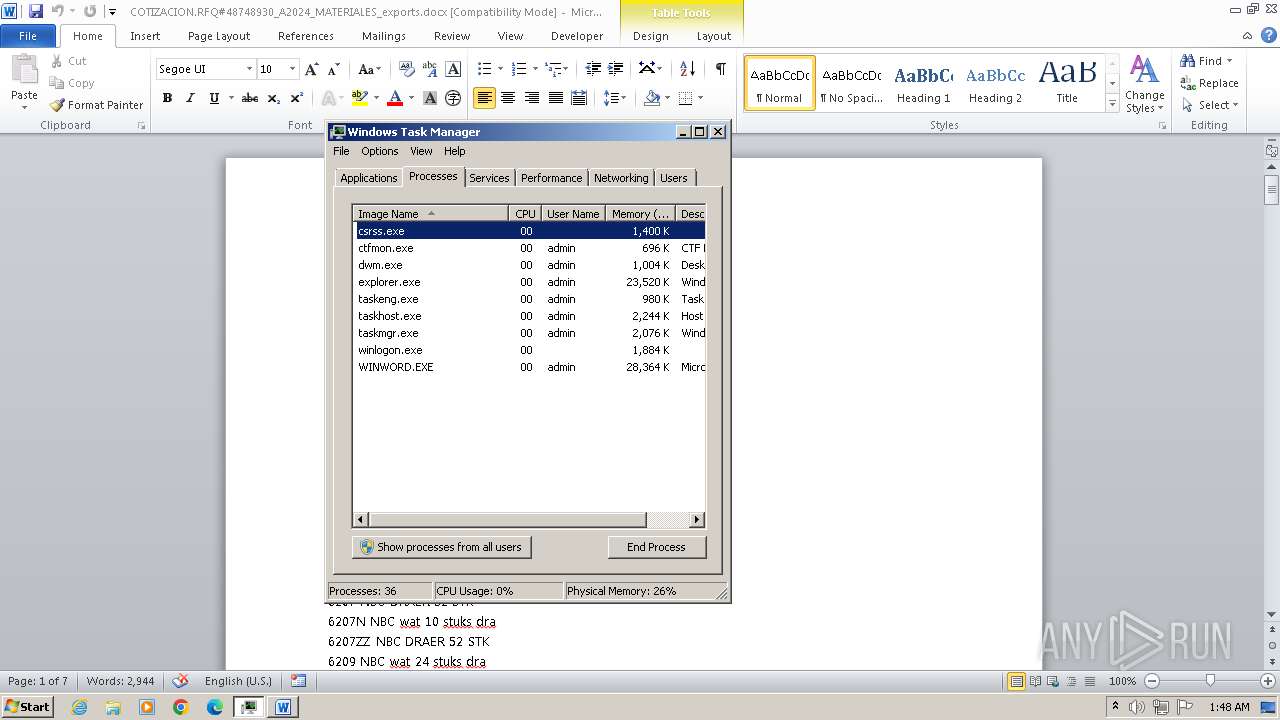Open the Line Spacing dropdown
The width and height of the screenshot is (1280, 720).
click(615, 98)
